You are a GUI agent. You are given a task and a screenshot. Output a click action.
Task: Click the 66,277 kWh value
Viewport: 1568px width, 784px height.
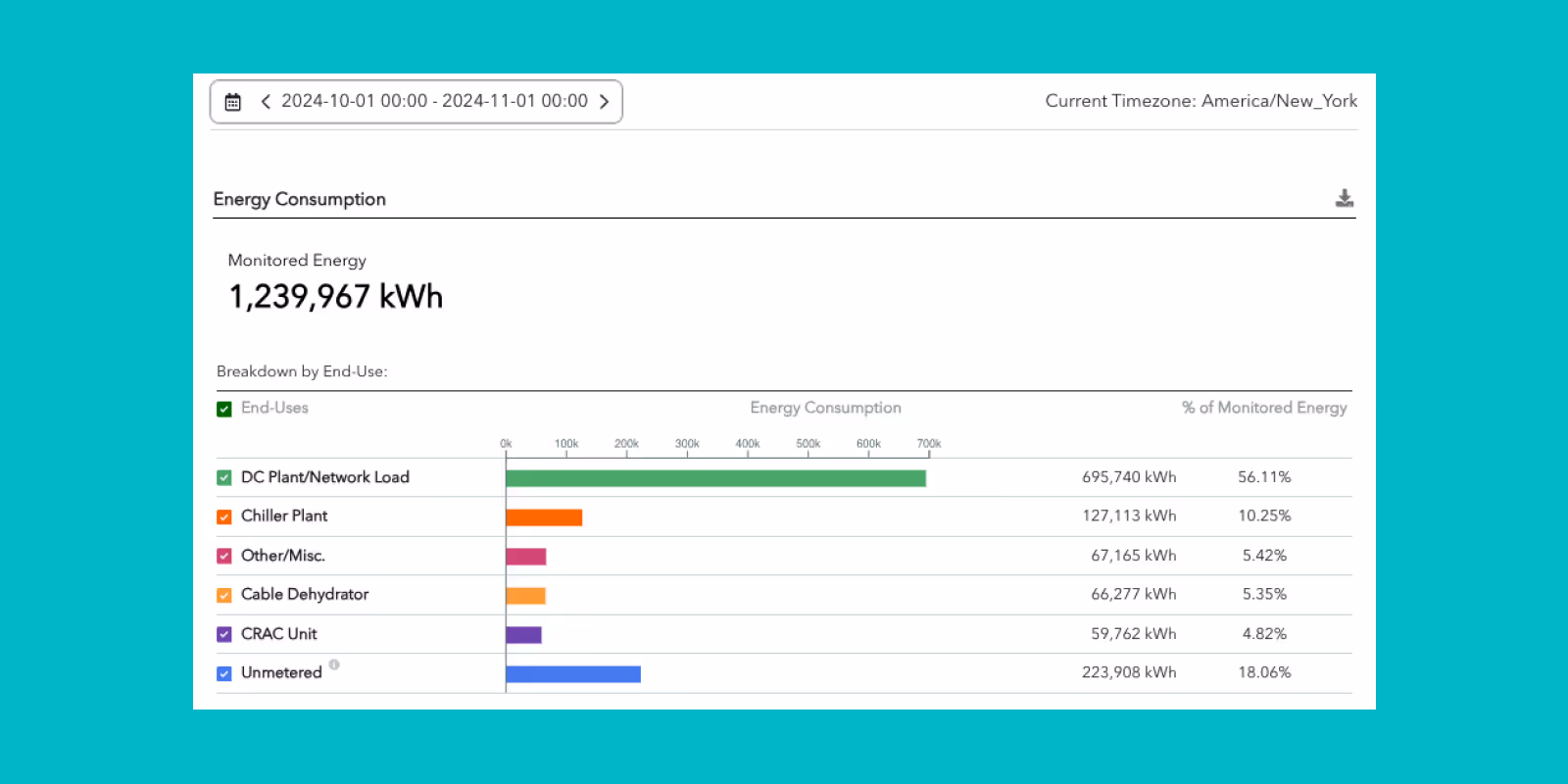[1134, 594]
